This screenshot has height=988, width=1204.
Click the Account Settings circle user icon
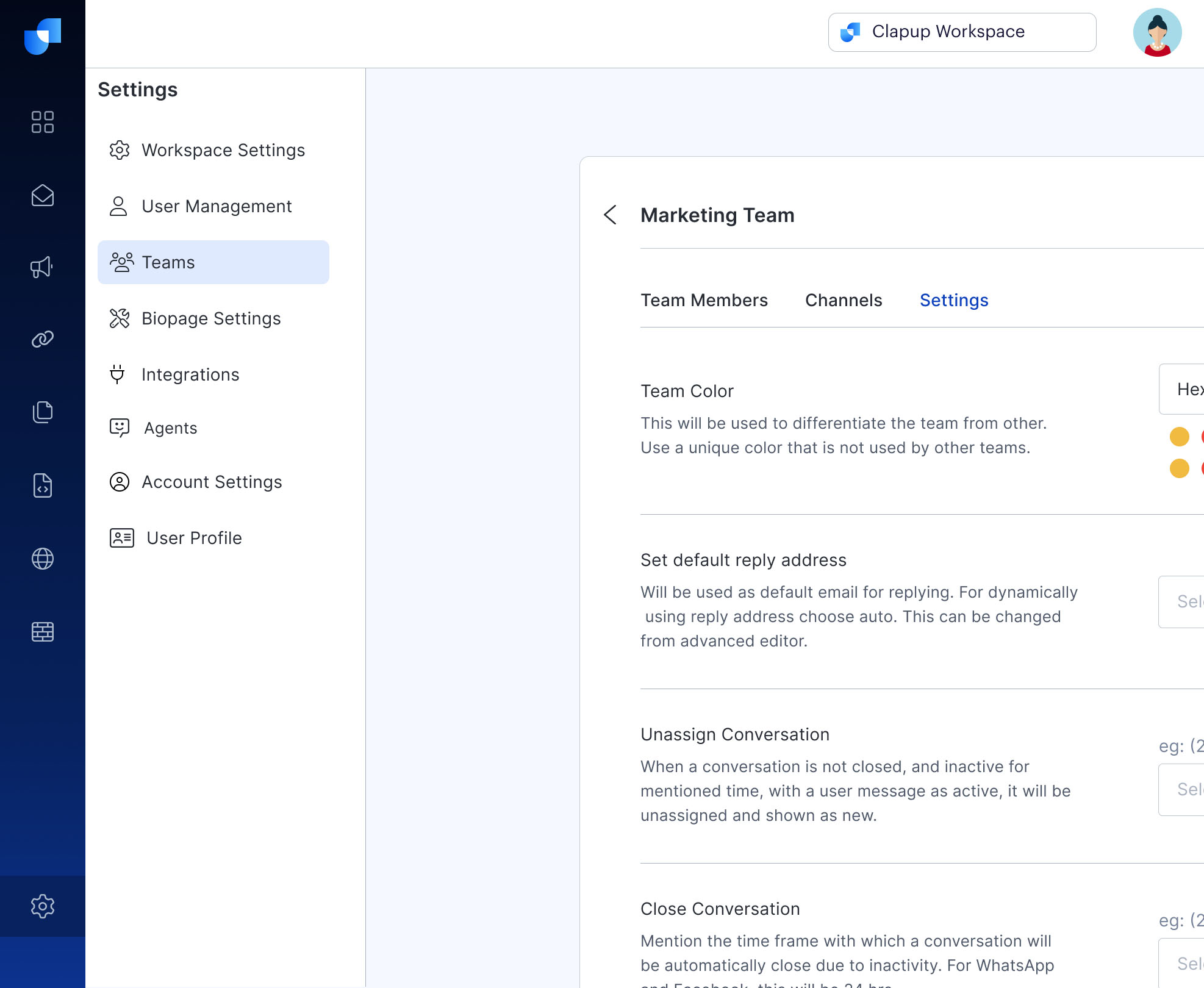point(120,482)
